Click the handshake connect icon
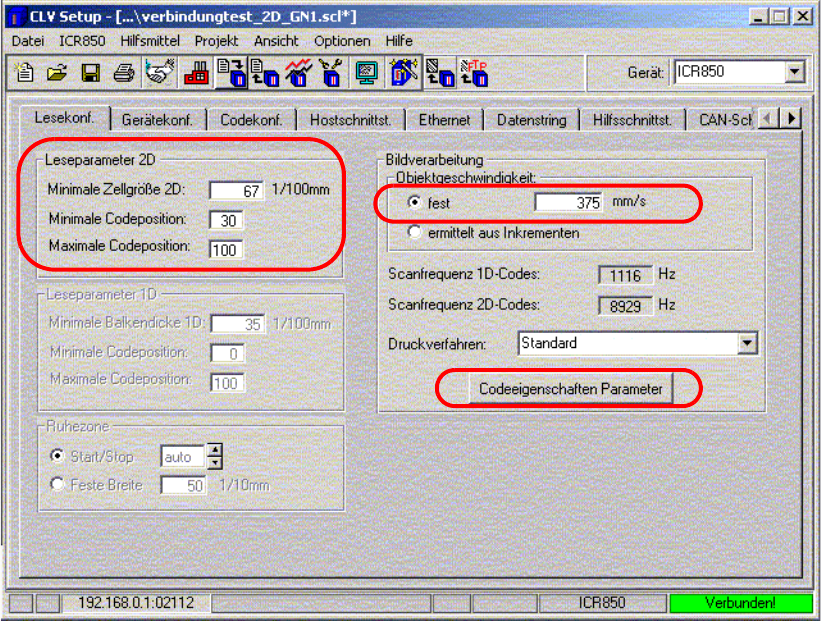The height and width of the screenshot is (621, 821). tap(159, 72)
